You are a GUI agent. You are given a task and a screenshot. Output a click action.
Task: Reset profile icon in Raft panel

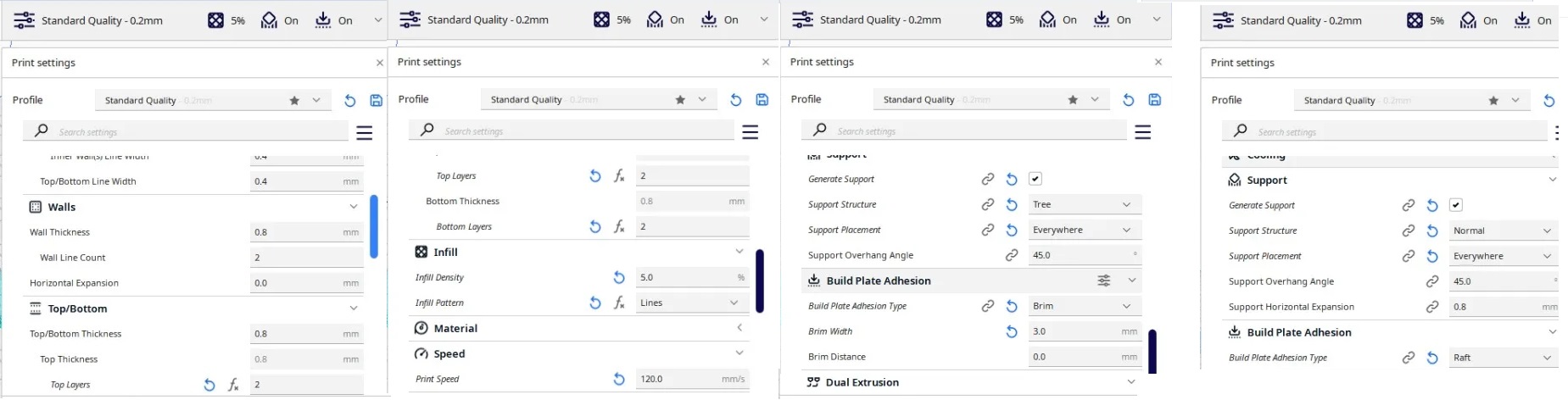1549,100
